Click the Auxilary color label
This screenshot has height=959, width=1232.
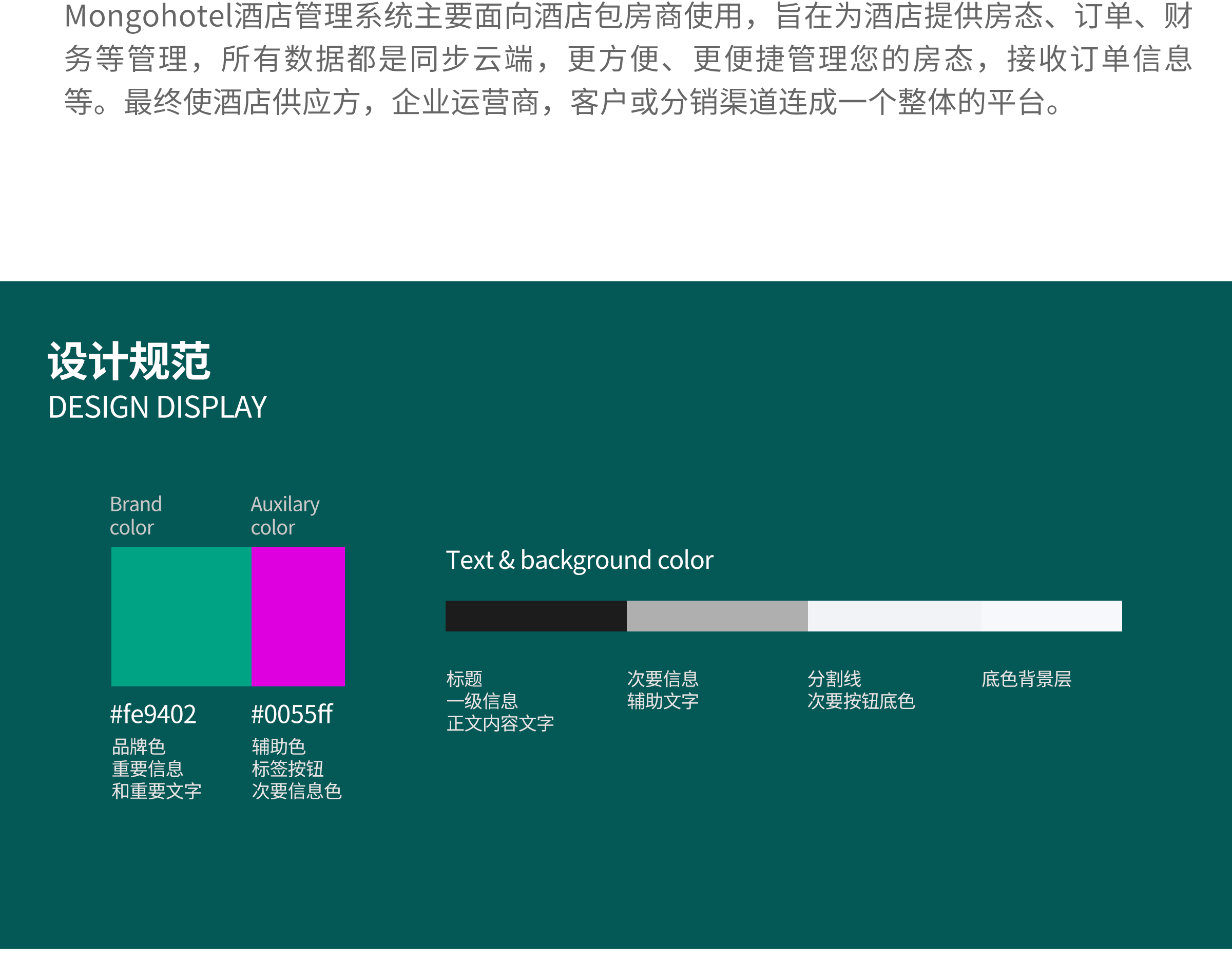285,515
